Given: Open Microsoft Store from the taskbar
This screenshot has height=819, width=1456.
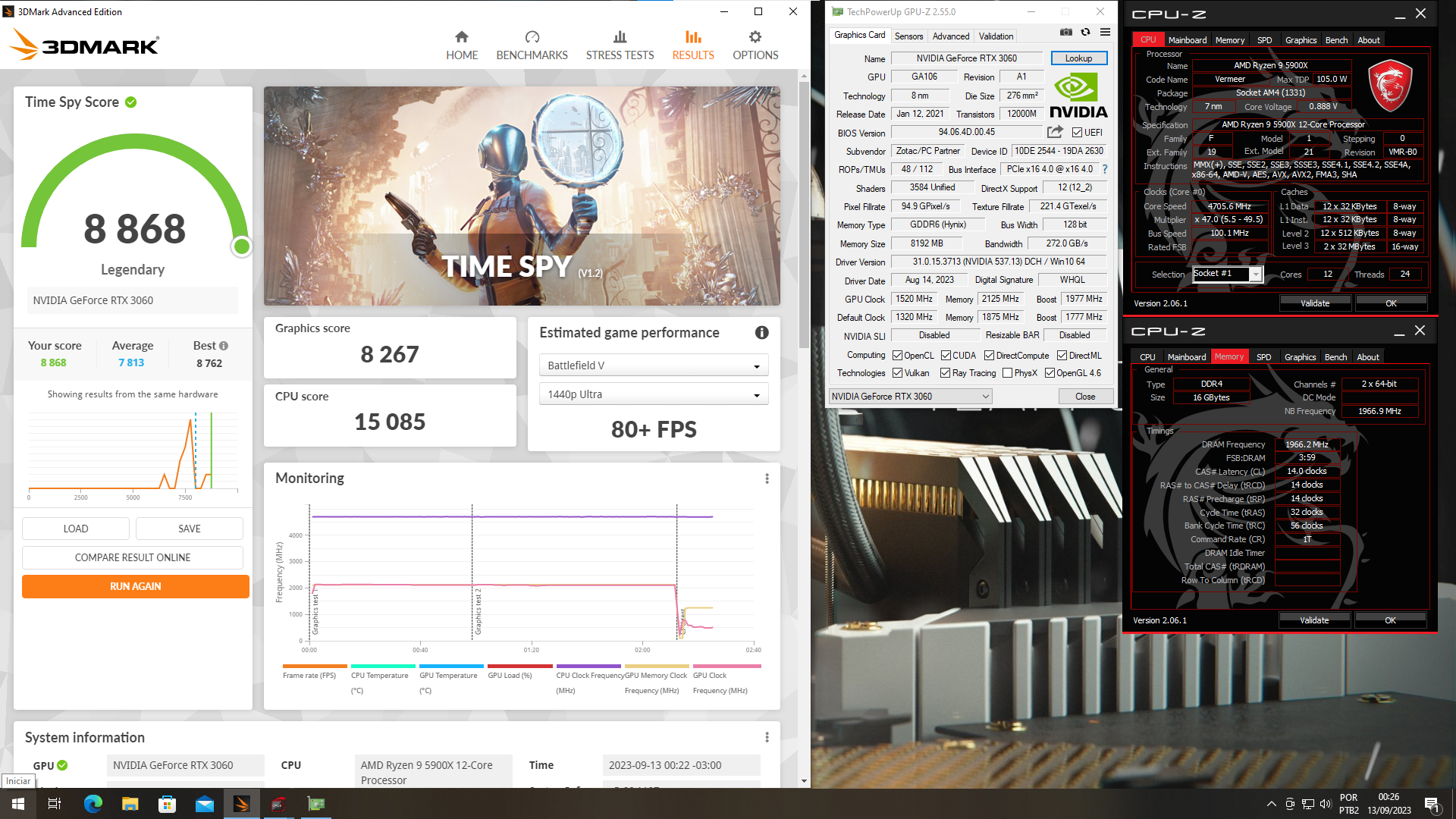Looking at the screenshot, I should click(x=167, y=804).
